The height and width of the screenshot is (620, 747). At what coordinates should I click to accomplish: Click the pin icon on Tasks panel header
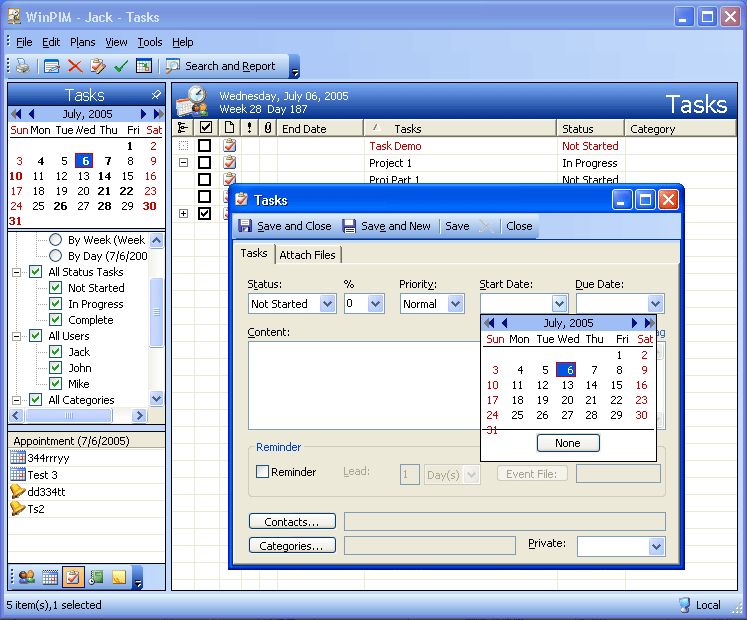[x=156, y=94]
